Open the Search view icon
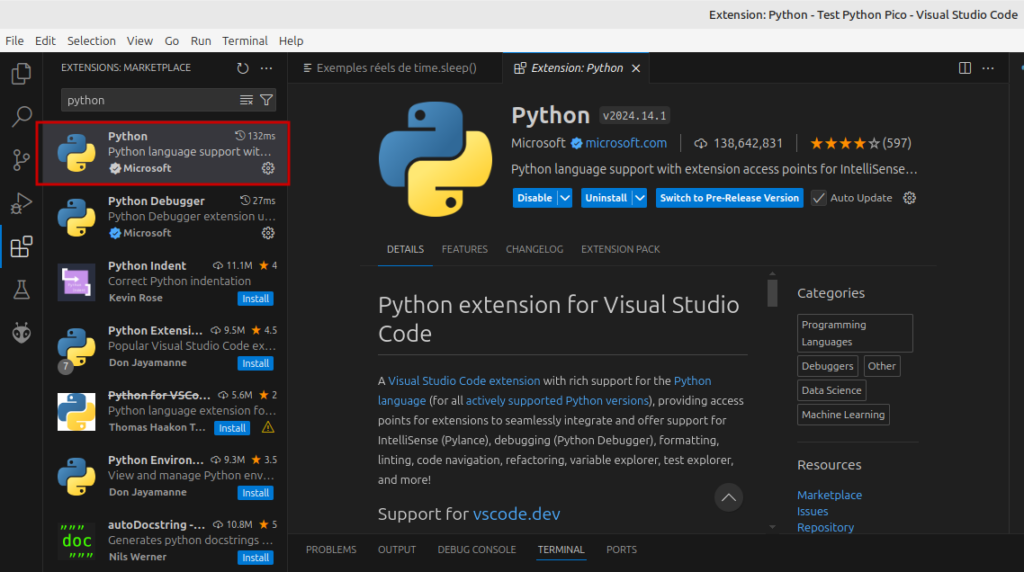This screenshot has height=572, width=1024. coord(21,117)
